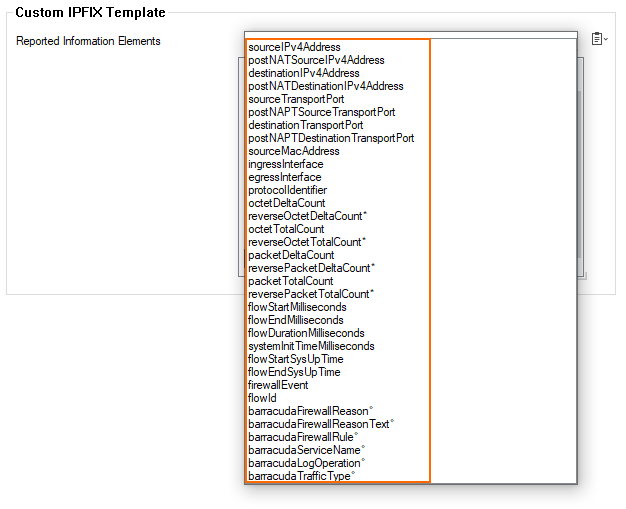The width and height of the screenshot is (626, 509).
Task: Choose egressInterface element
Action: pos(285,177)
